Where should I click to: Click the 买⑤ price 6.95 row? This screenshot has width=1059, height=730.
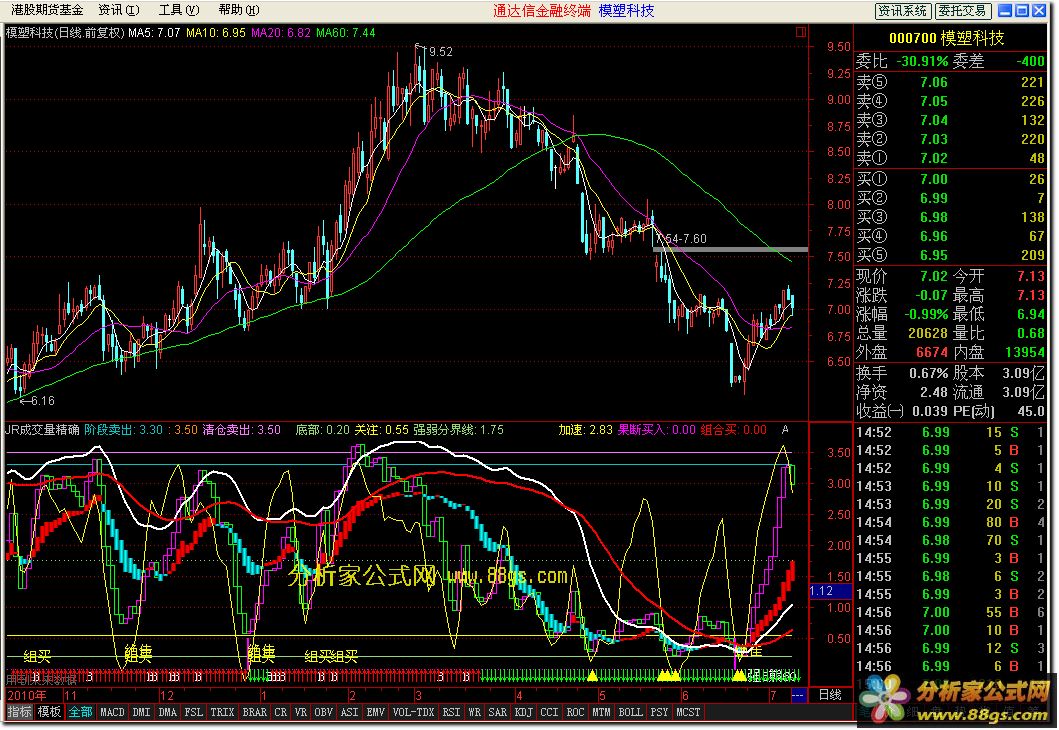tap(950, 255)
